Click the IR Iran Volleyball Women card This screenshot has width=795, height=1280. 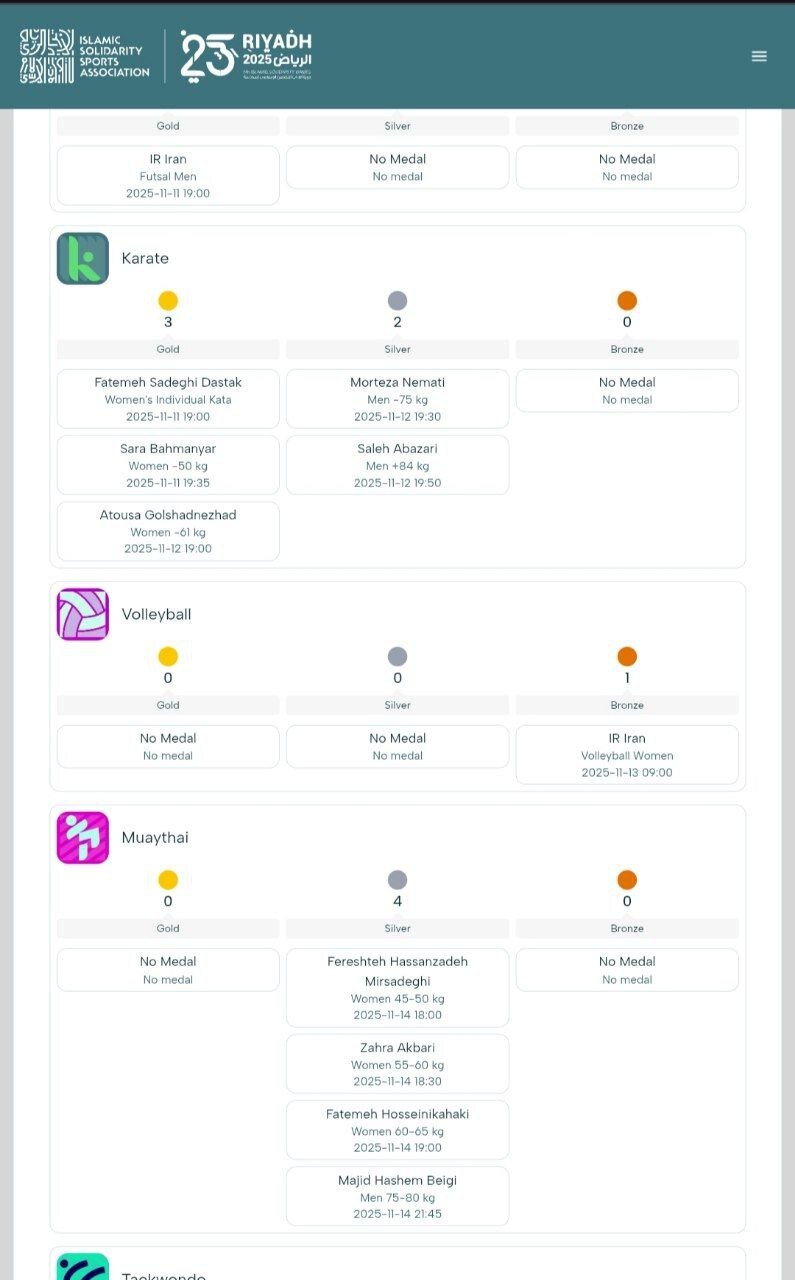pos(627,754)
